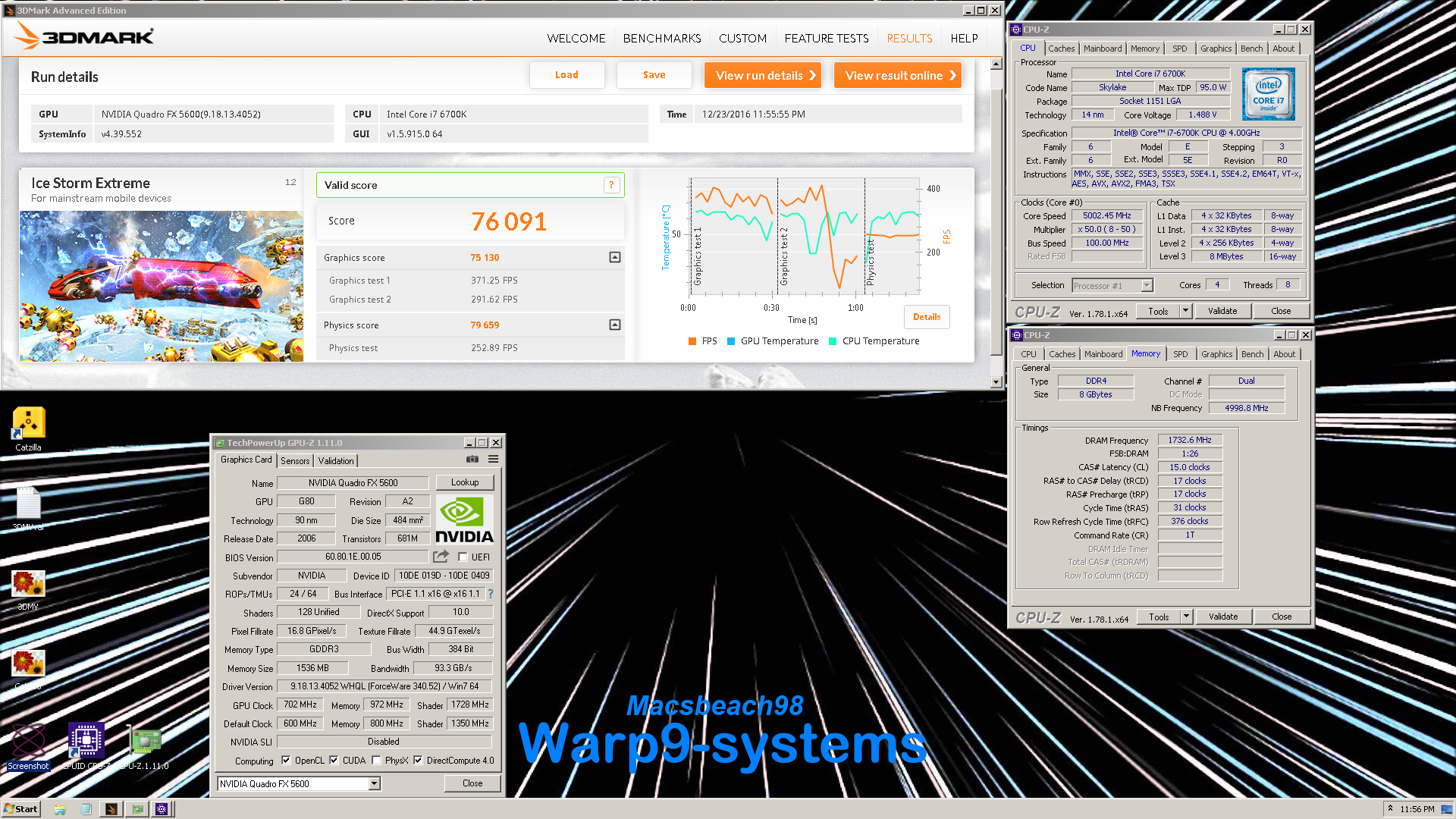Switch to the Validation tab in GPU-Z
This screenshot has width=1456, height=819.
click(336, 460)
